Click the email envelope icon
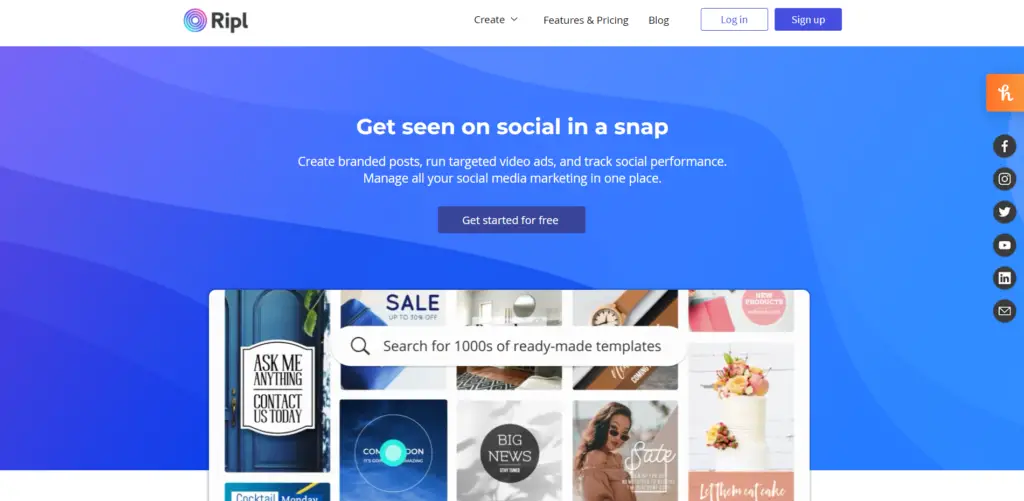The width and height of the screenshot is (1024, 501). click(1004, 311)
